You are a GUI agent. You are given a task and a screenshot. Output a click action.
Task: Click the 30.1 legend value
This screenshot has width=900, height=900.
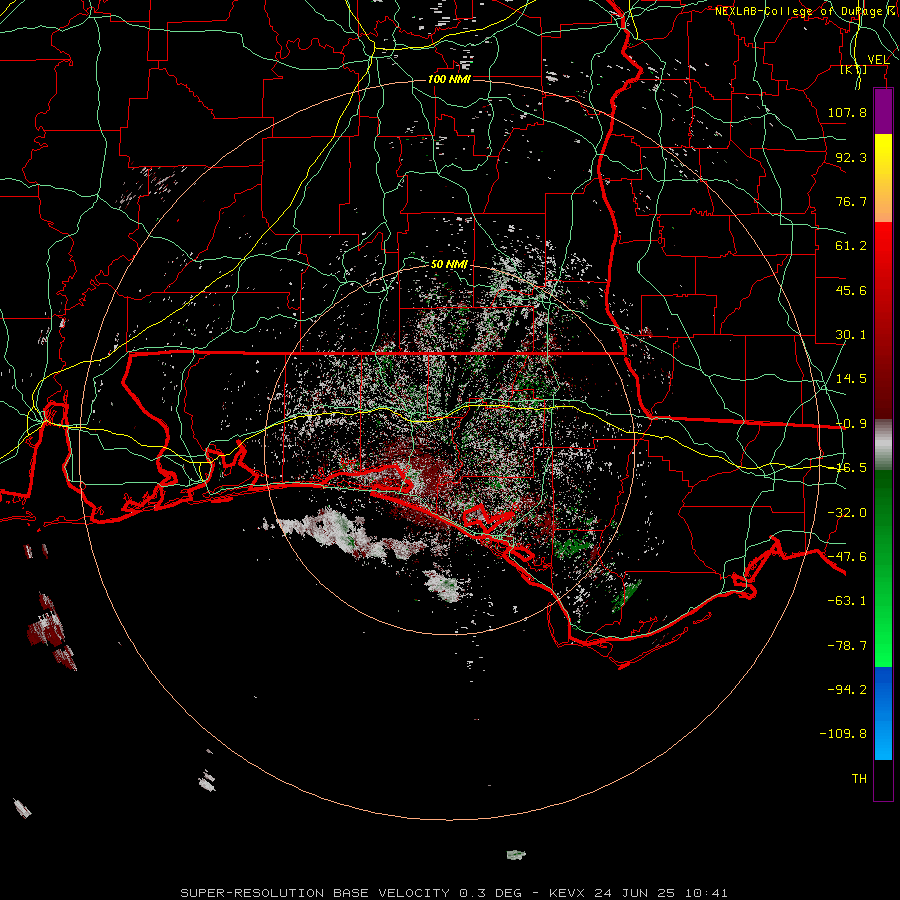(851, 335)
